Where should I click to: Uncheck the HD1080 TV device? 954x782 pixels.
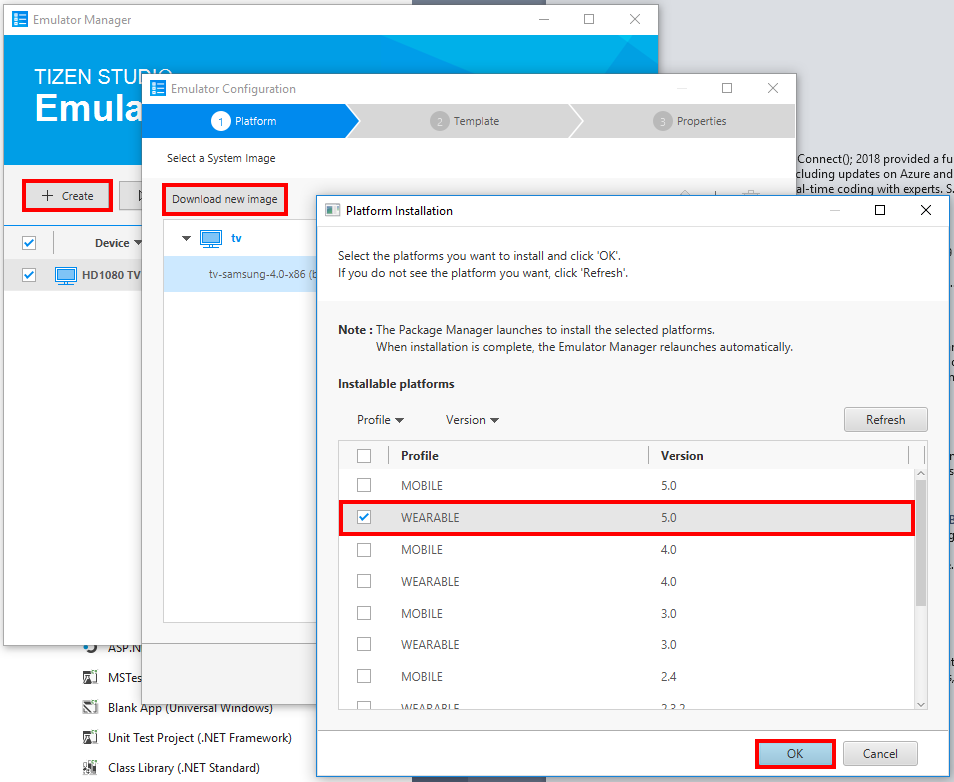click(28, 274)
